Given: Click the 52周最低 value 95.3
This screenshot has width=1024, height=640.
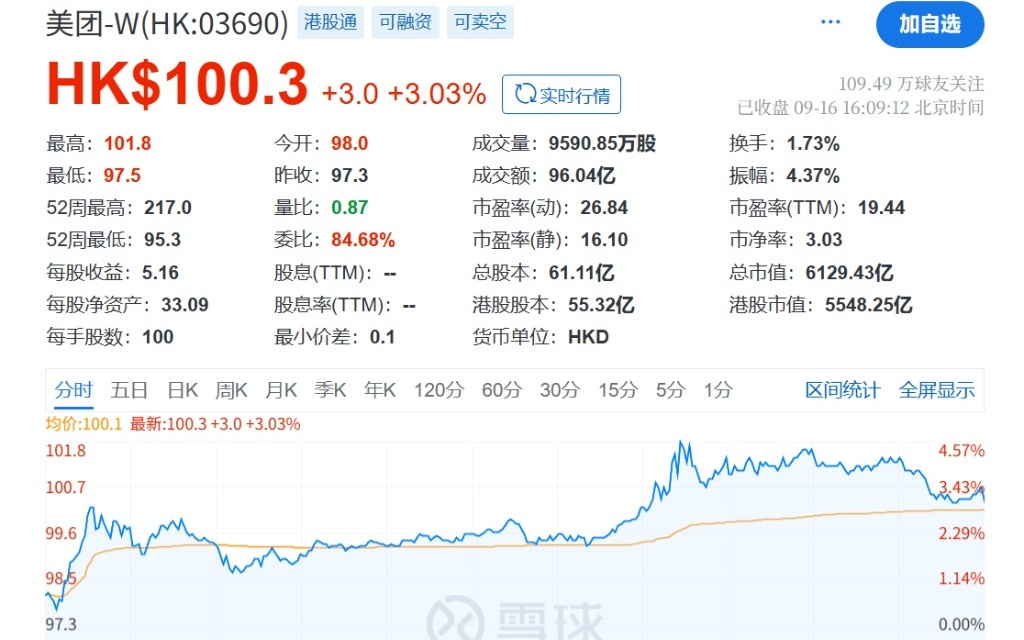Looking at the screenshot, I should pos(163,240).
